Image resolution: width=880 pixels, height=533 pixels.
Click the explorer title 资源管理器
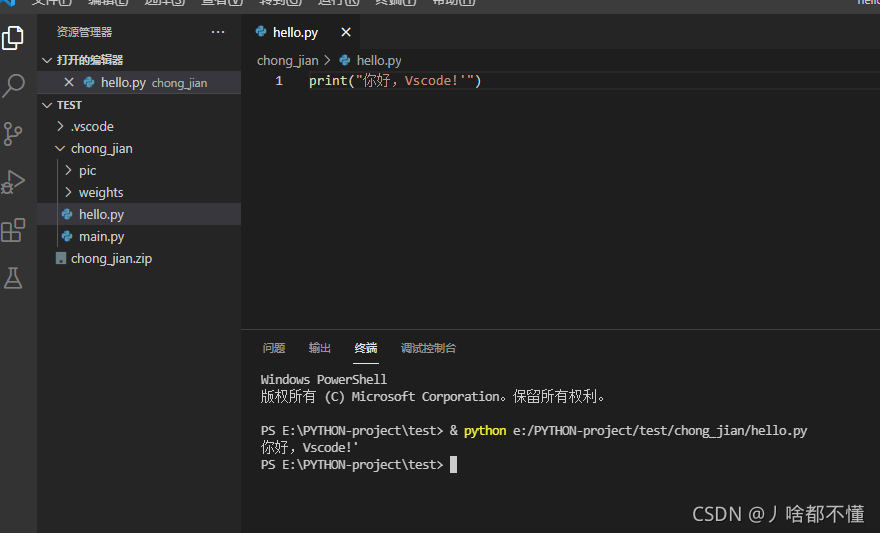click(x=84, y=32)
